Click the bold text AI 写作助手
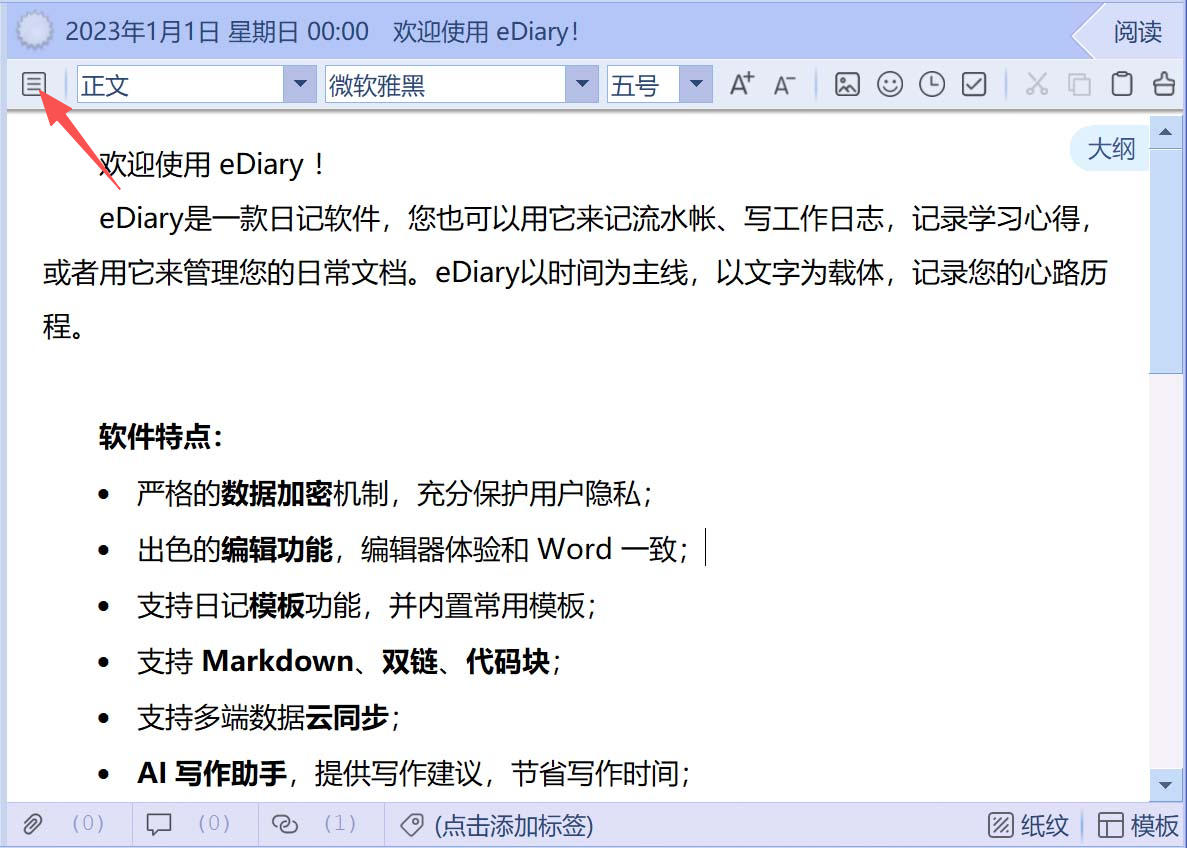The height and width of the screenshot is (848, 1187). point(212,773)
